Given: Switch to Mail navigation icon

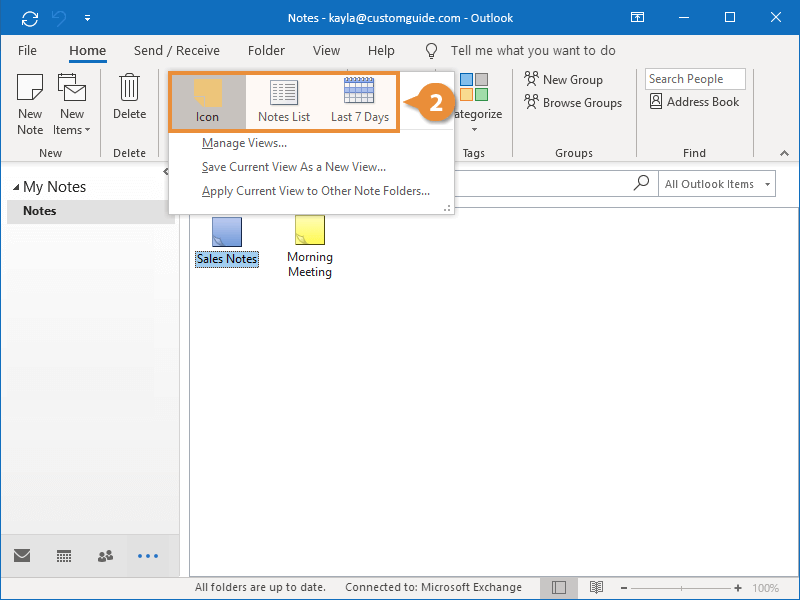Looking at the screenshot, I should pos(22,555).
